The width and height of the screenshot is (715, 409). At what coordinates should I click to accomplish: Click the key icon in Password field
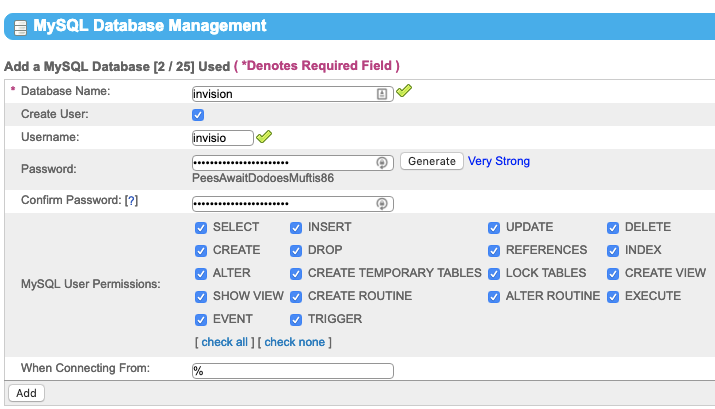[x=381, y=162]
